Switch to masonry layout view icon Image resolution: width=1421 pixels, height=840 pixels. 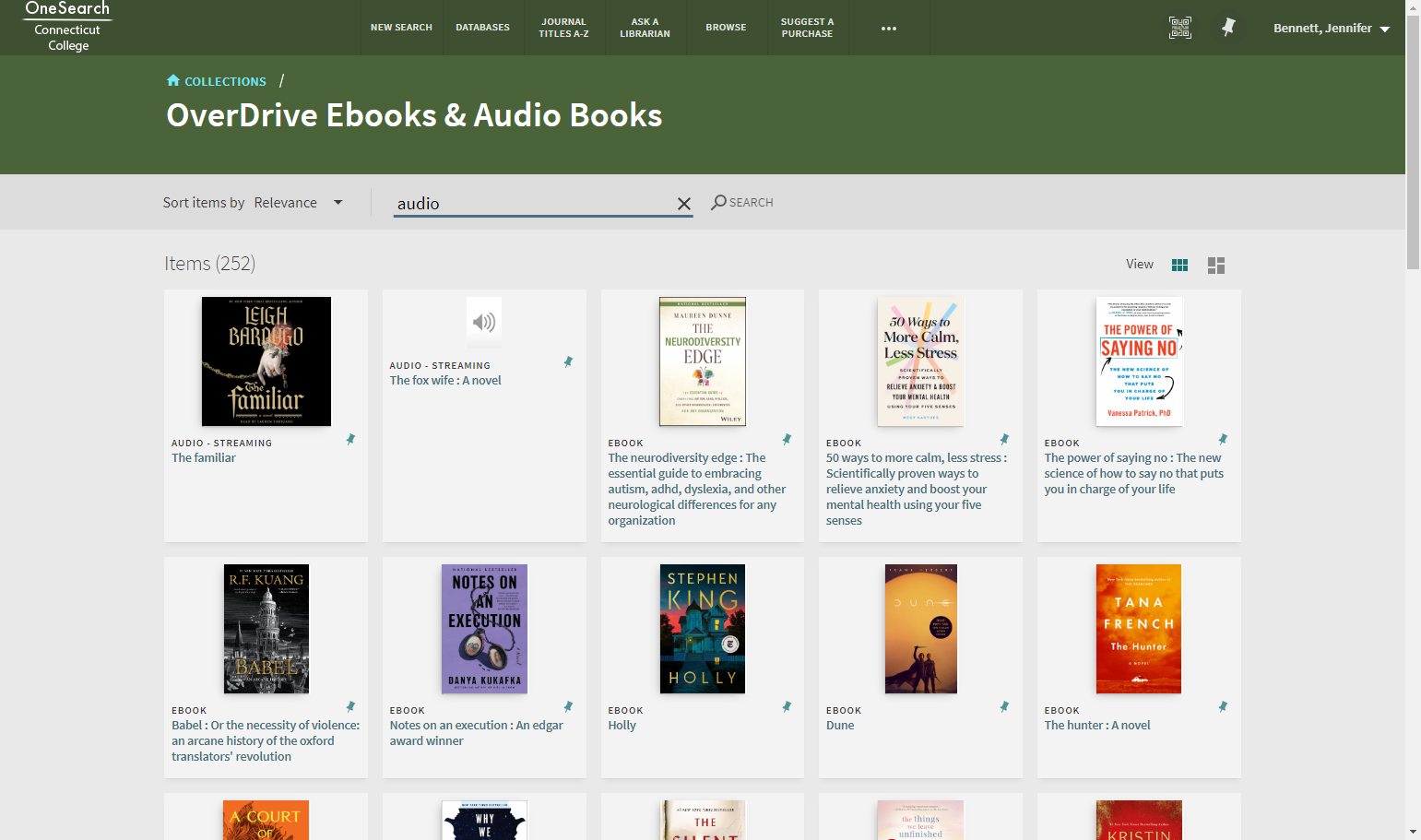pyautogui.click(x=1216, y=265)
